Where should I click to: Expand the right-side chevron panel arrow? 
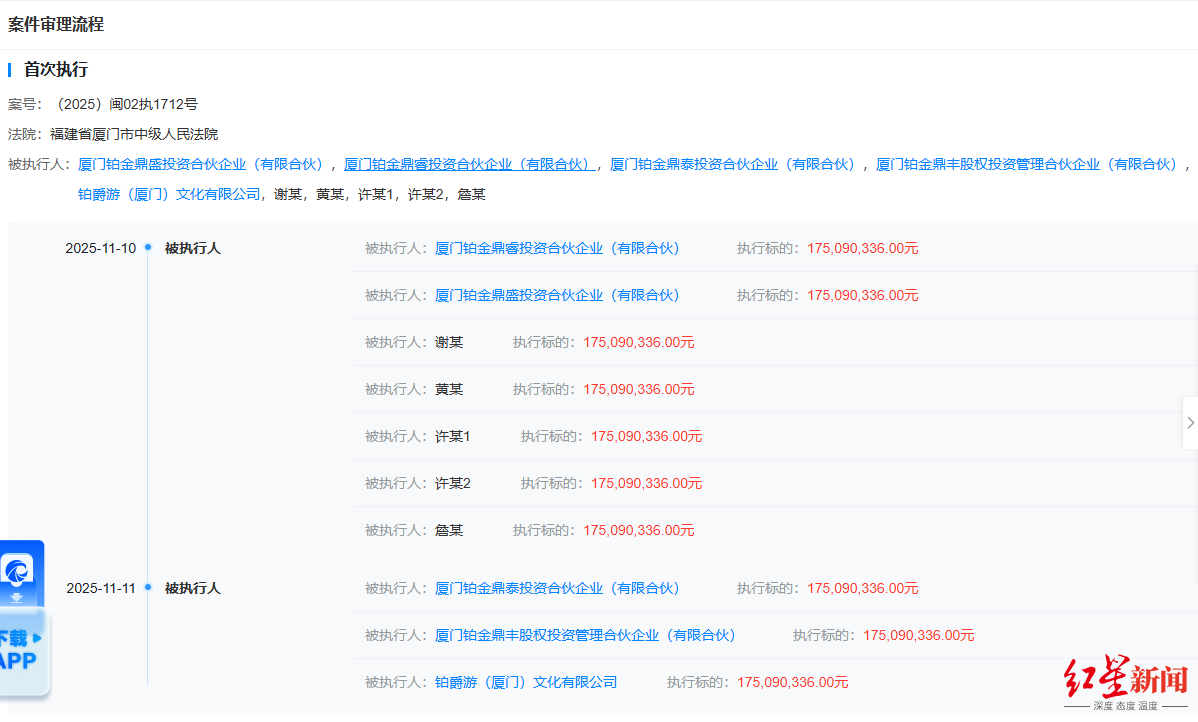1190,422
